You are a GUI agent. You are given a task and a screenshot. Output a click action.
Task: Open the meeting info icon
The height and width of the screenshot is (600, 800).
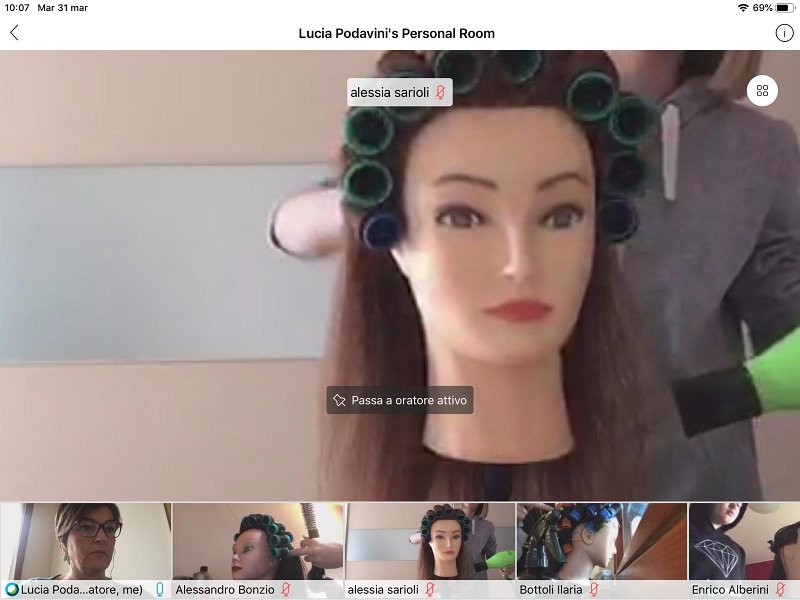pos(784,33)
